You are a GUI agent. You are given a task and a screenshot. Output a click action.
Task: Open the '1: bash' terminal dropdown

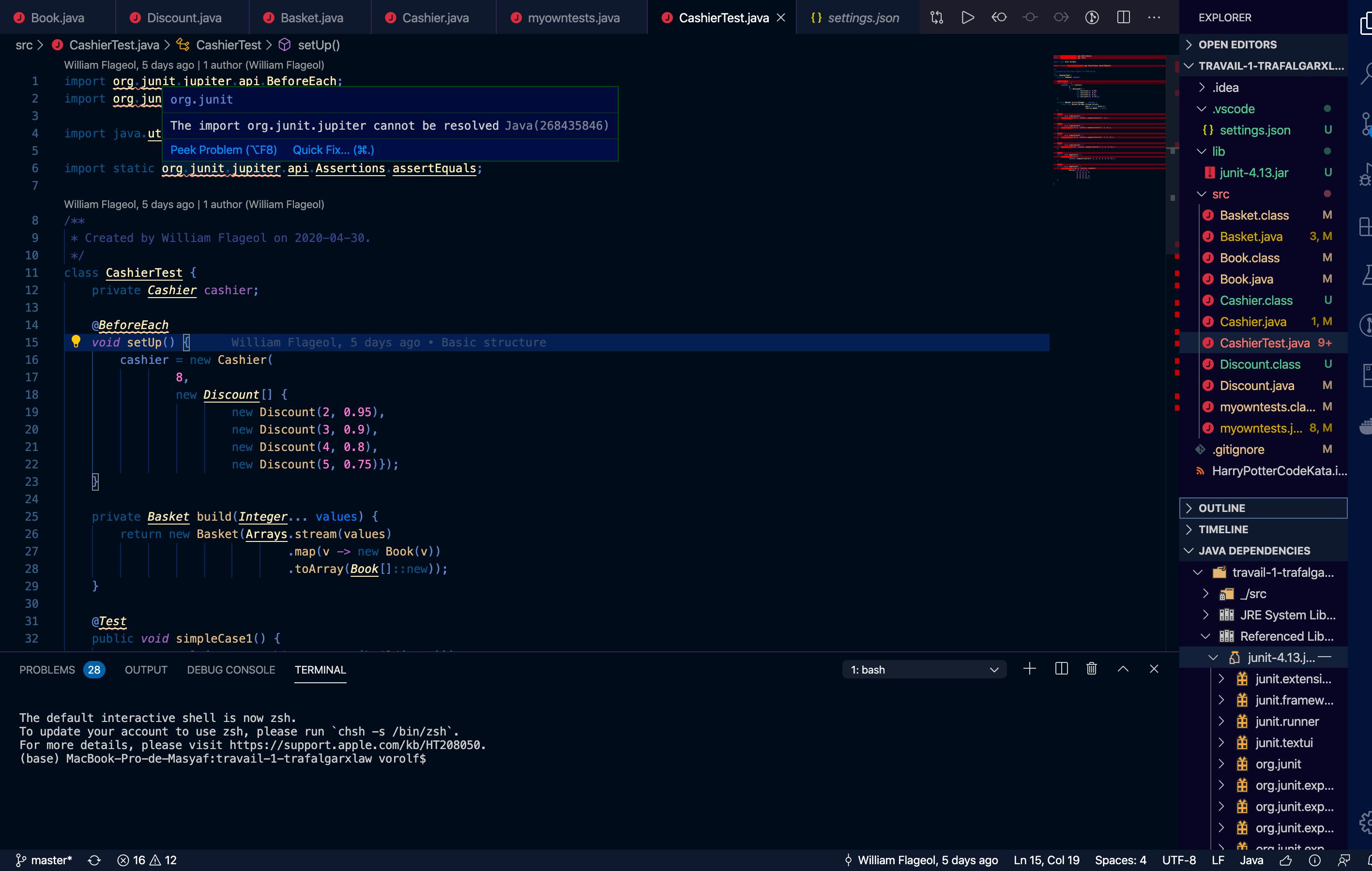[x=924, y=670]
